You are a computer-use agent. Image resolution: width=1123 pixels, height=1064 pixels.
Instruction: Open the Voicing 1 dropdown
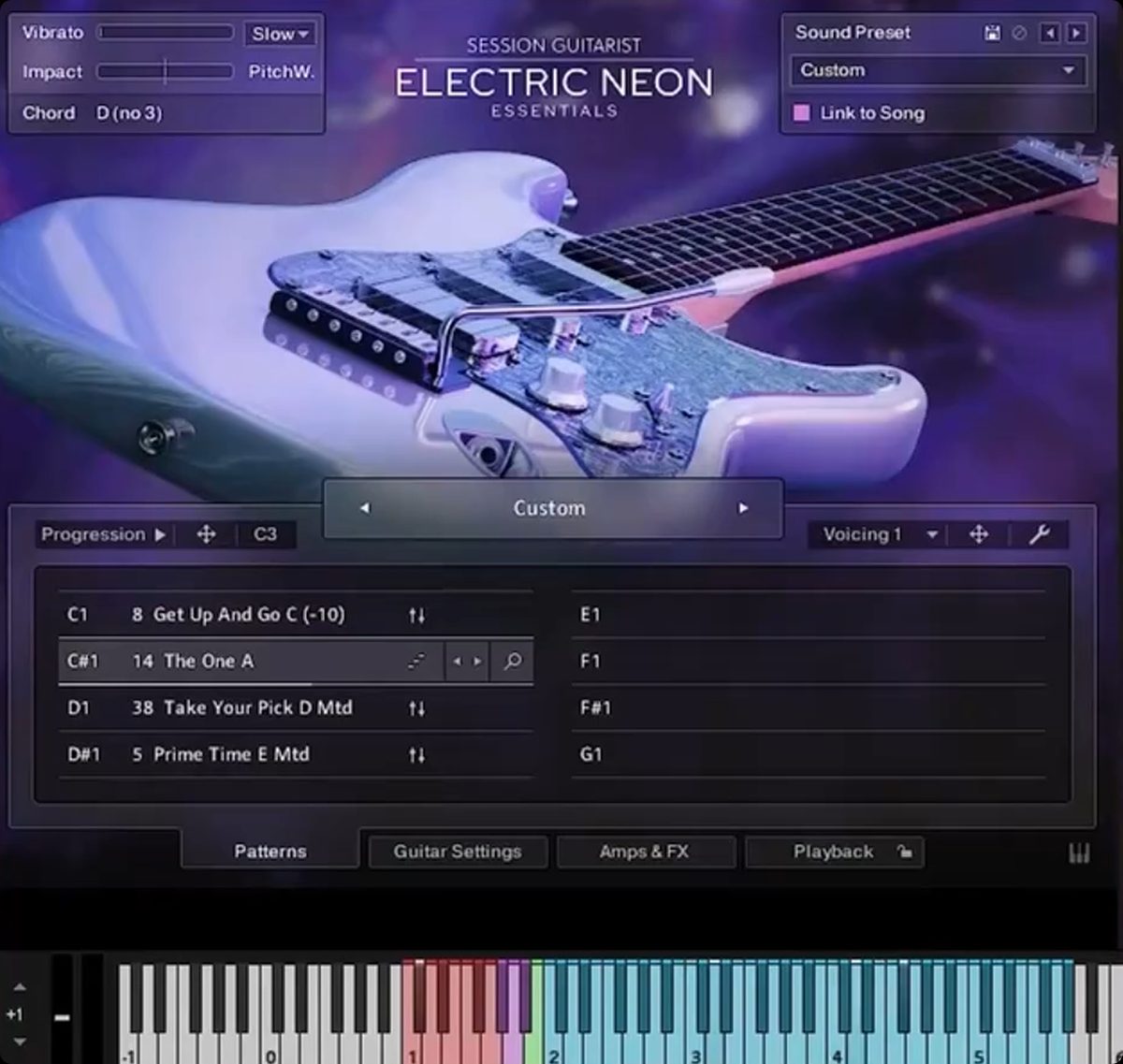pos(879,534)
